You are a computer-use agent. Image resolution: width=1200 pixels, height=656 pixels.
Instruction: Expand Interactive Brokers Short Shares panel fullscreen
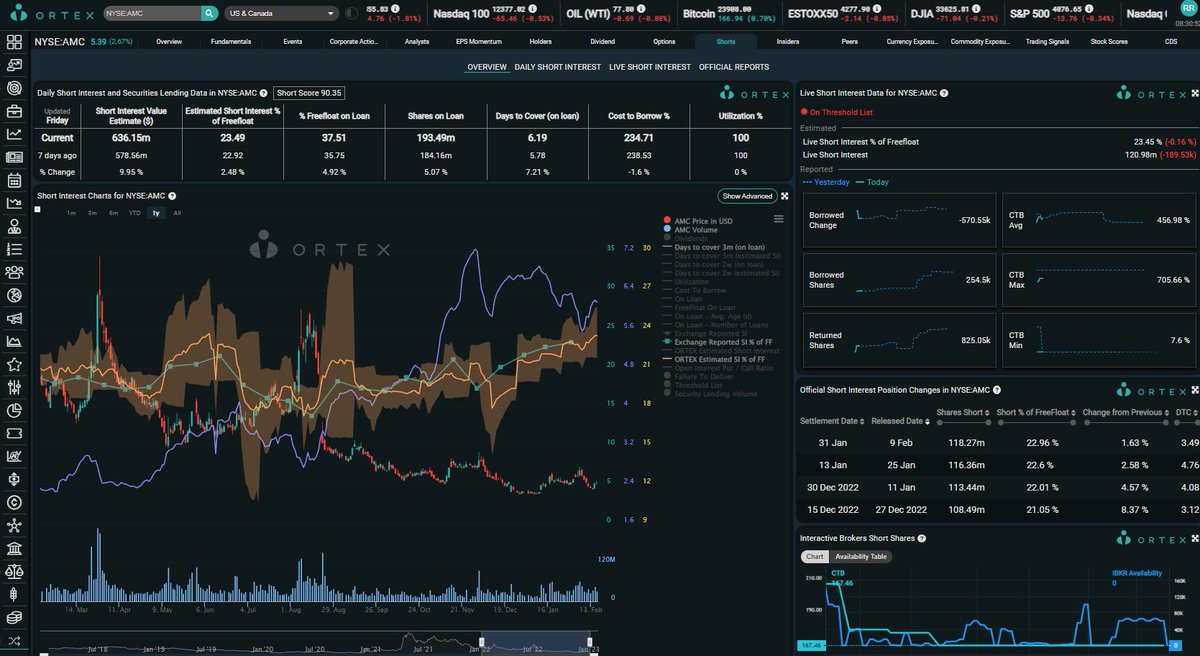1194,538
